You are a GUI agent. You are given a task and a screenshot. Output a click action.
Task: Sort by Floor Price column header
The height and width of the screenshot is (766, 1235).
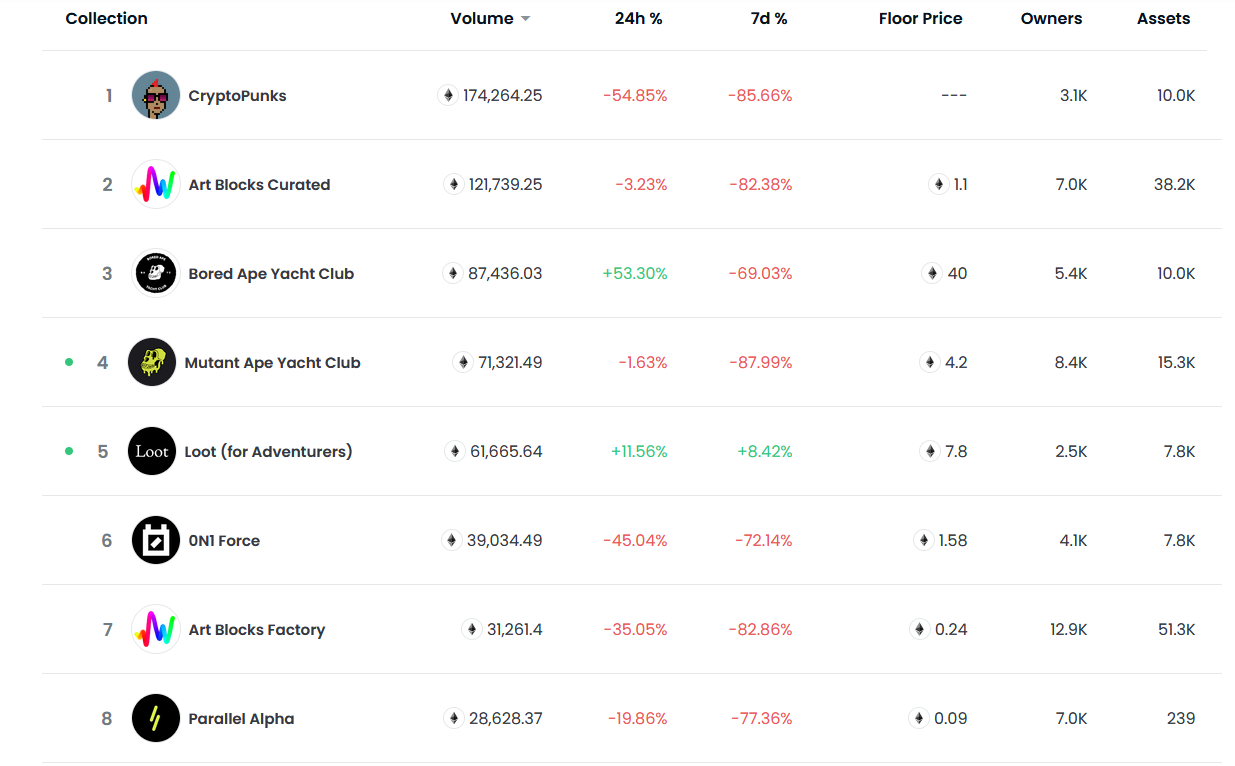click(920, 19)
